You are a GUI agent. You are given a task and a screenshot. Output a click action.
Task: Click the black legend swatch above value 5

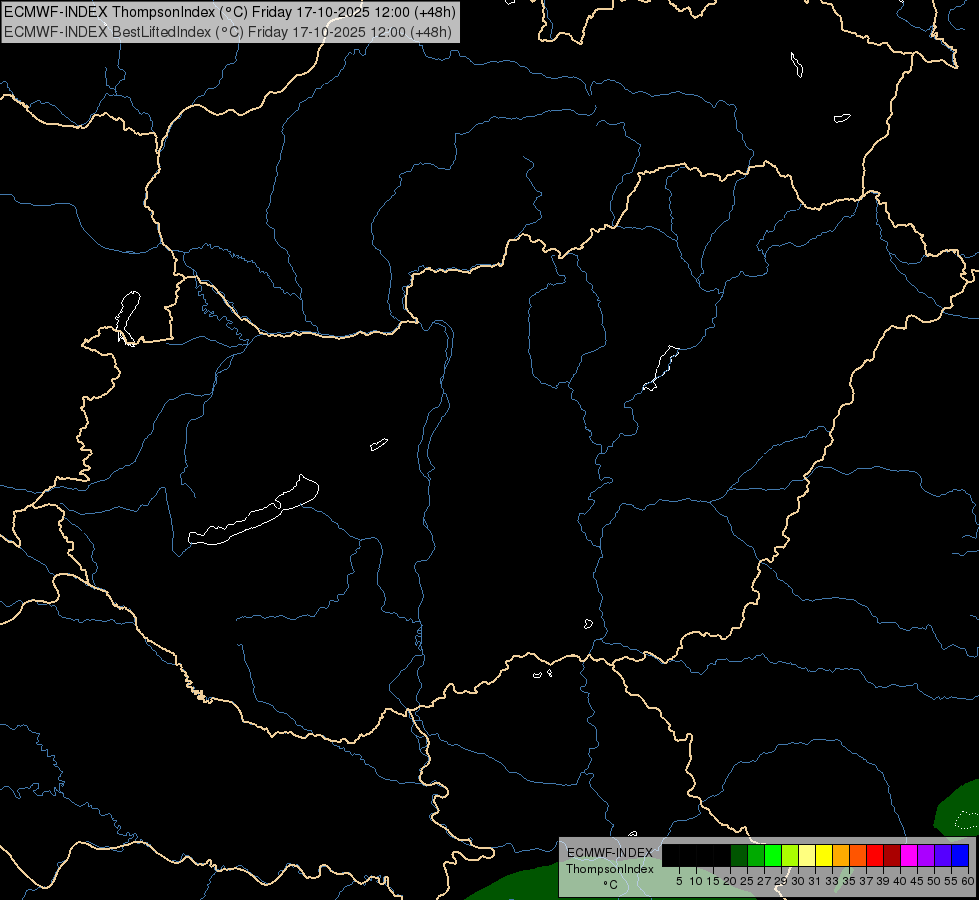pos(679,855)
